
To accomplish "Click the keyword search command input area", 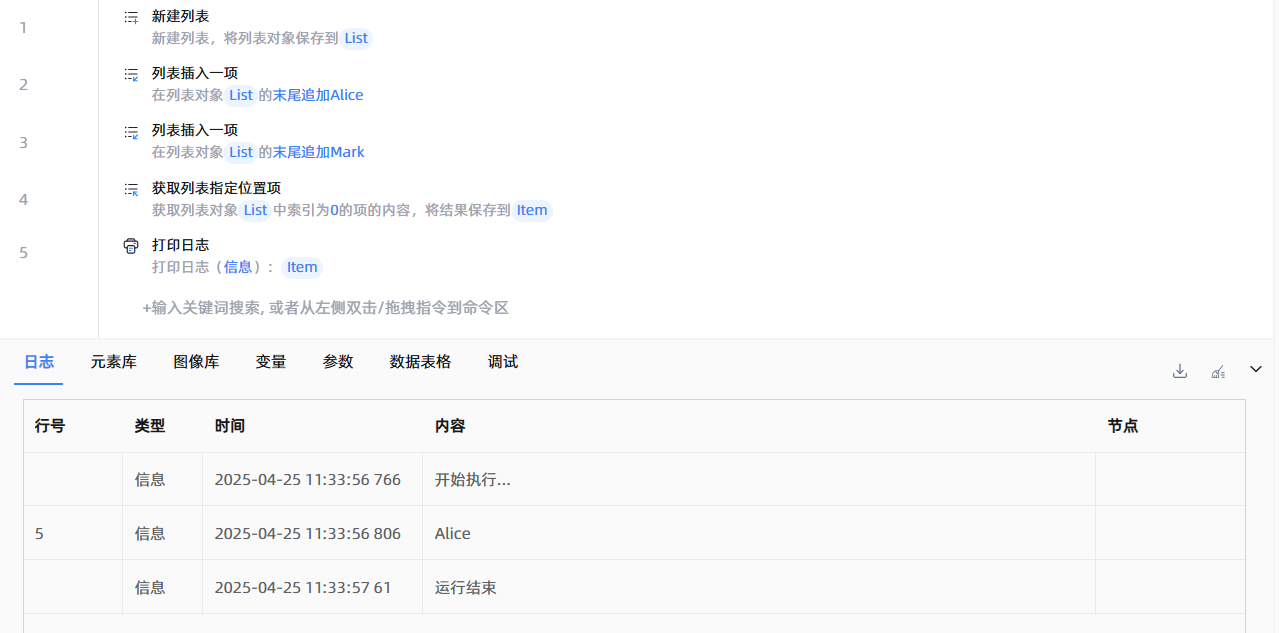I will pyautogui.click(x=326, y=308).
